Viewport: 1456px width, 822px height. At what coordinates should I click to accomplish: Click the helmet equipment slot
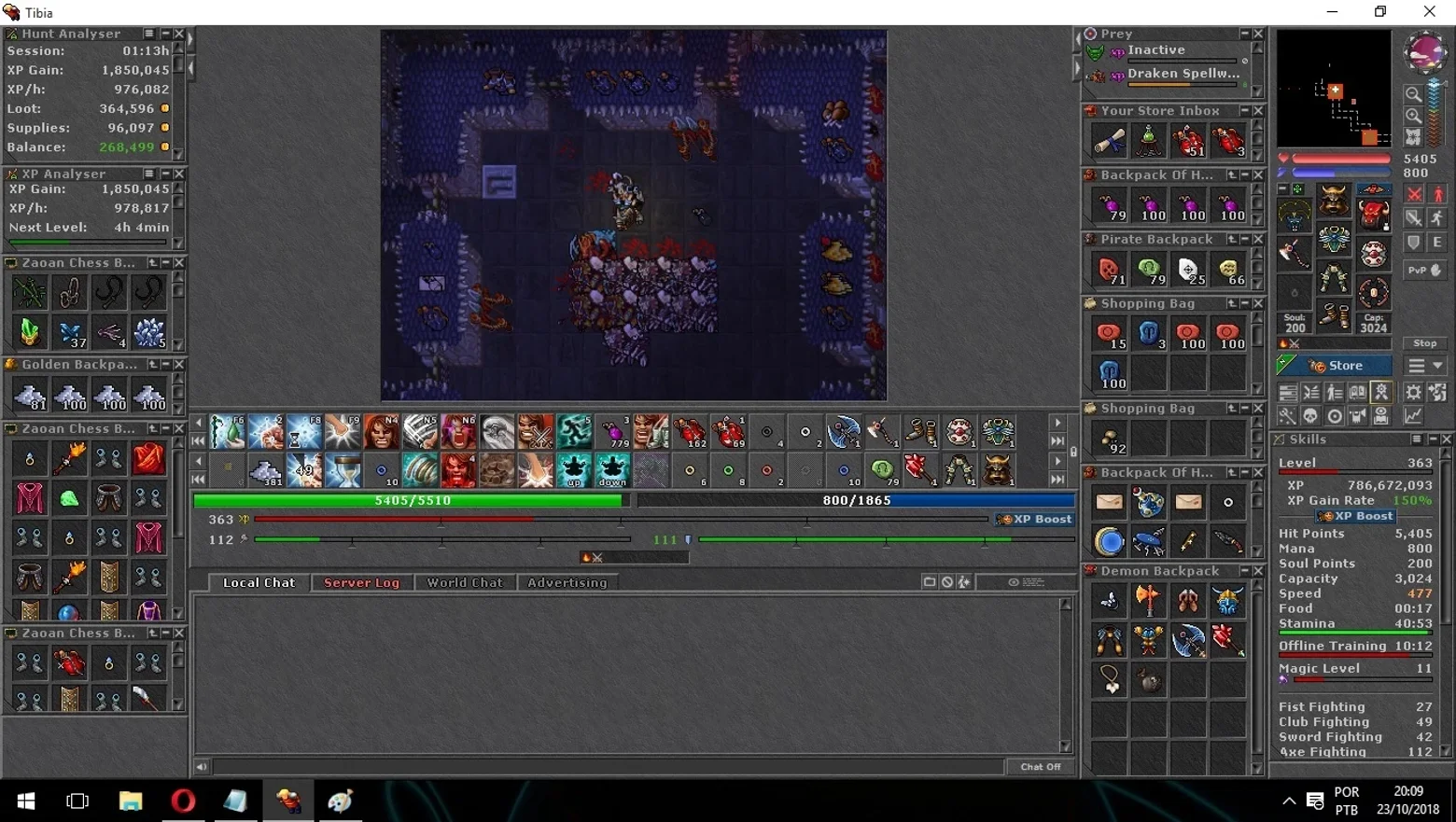tap(1334, 200)
